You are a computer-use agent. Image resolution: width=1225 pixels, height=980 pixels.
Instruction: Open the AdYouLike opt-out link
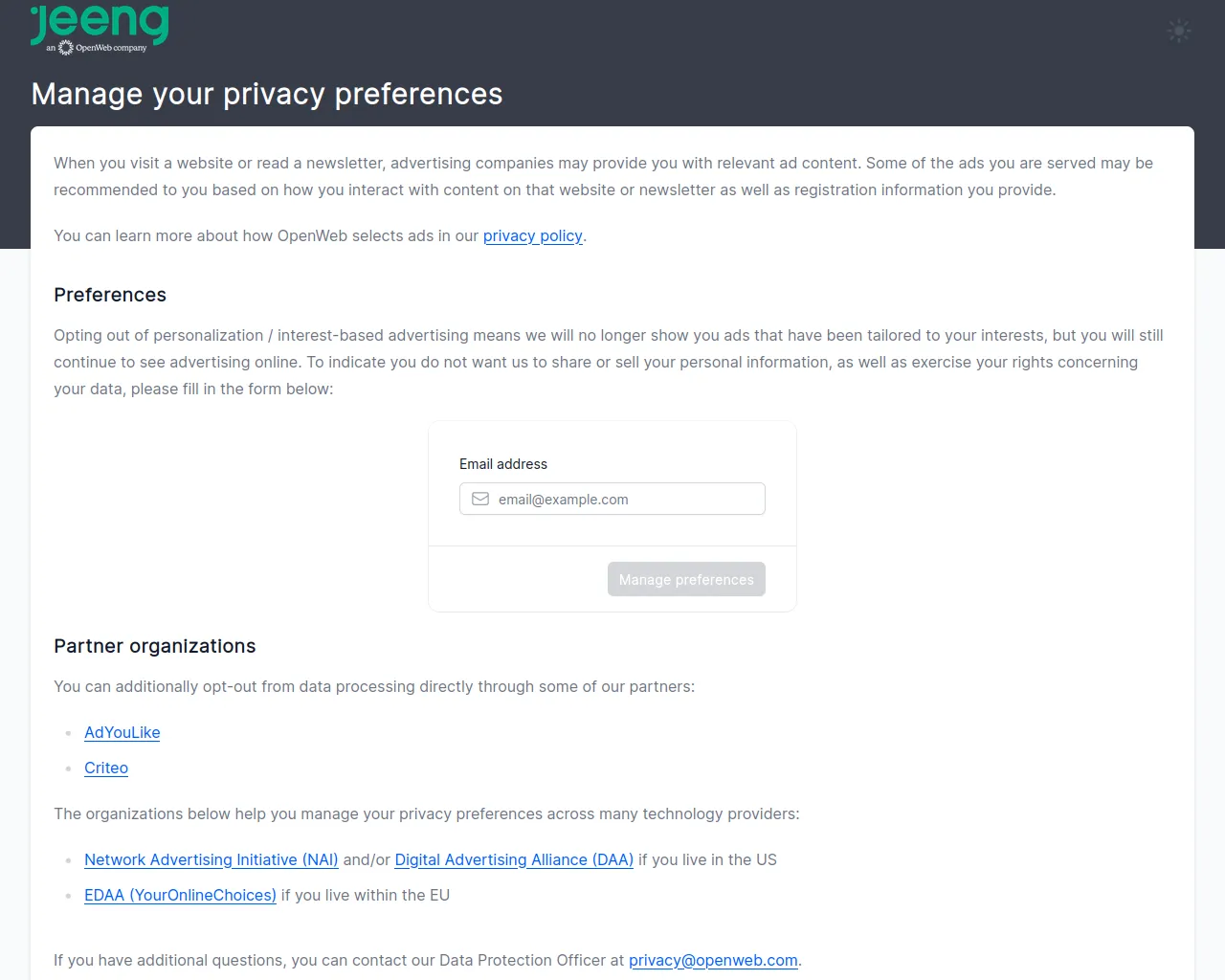pos(122,732)
